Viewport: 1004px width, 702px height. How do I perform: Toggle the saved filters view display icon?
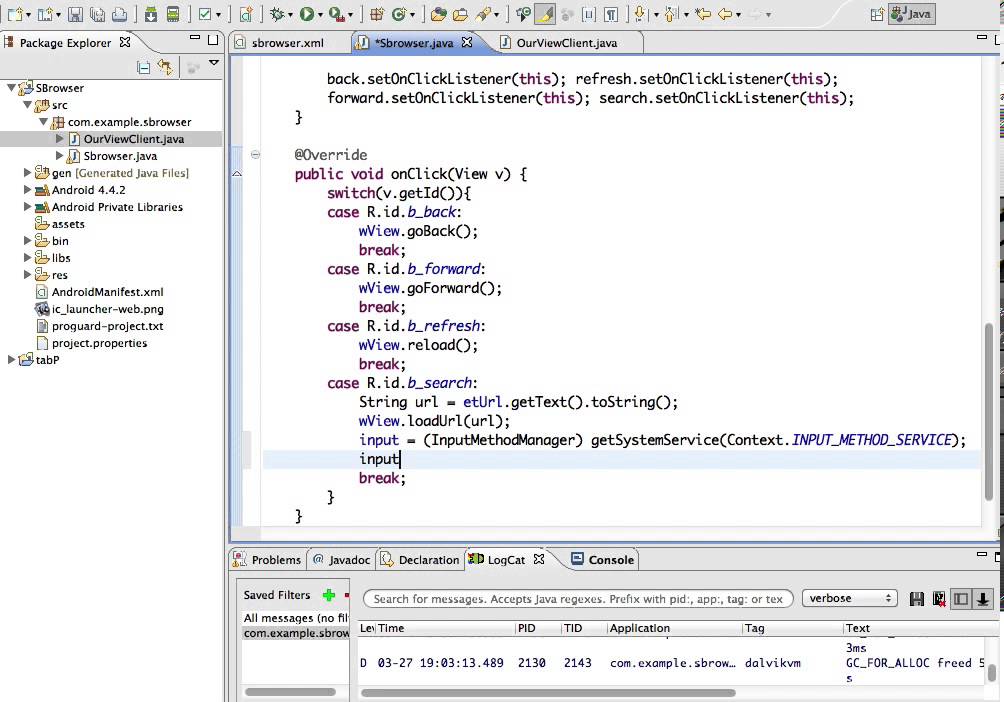point(961,599)
